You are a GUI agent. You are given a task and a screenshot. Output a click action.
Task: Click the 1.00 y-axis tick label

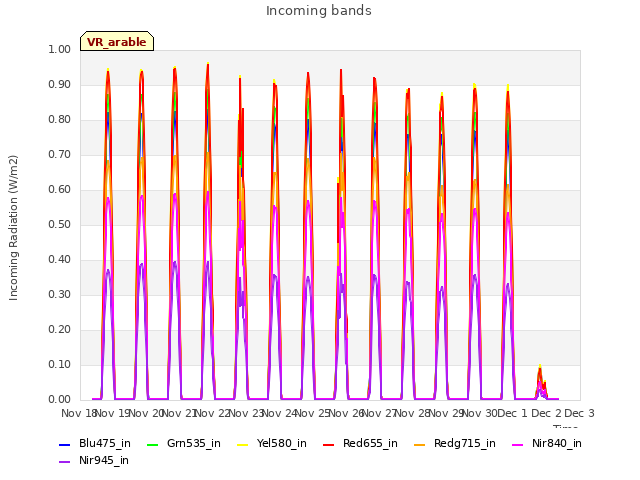click(x=60, y=49)
